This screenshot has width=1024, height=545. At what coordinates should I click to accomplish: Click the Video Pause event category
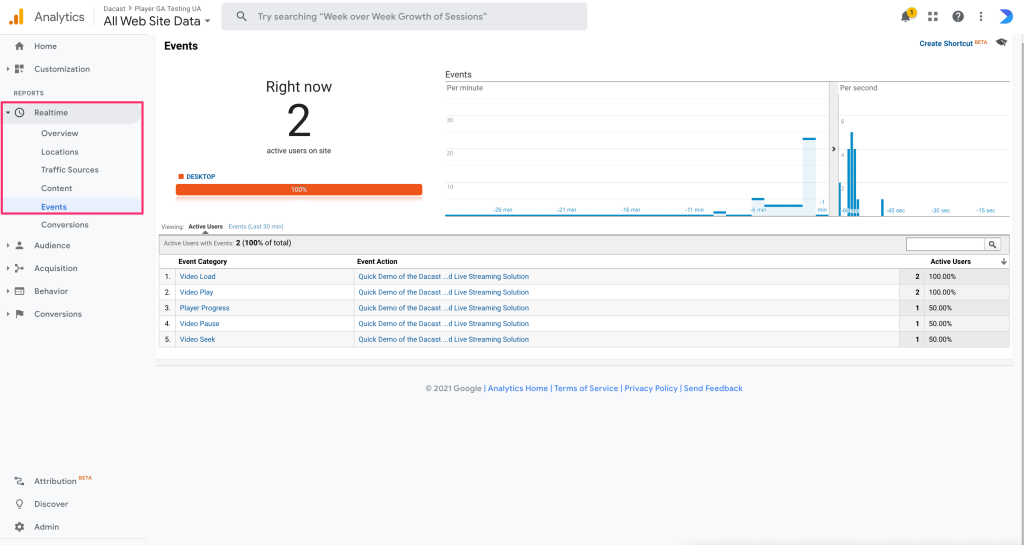pyautogui.click(x=199, y=324)
